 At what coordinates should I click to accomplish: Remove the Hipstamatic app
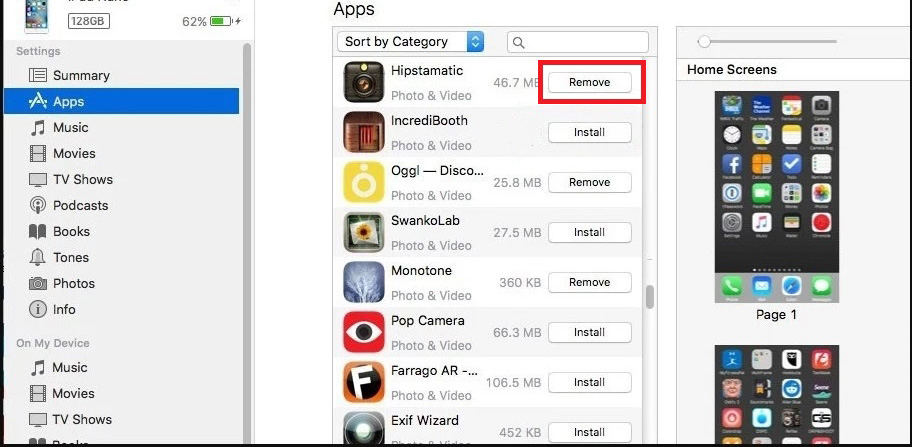coord(590,83)
